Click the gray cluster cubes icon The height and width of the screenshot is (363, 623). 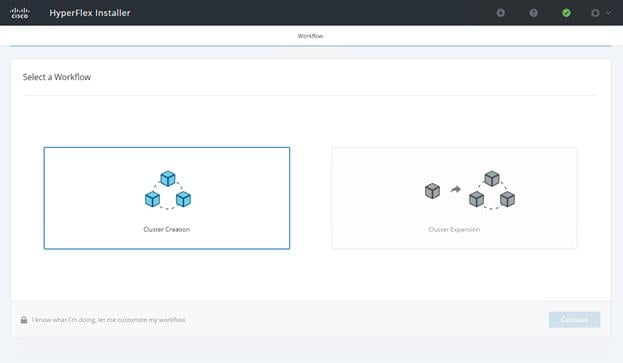tap(491, 190)
